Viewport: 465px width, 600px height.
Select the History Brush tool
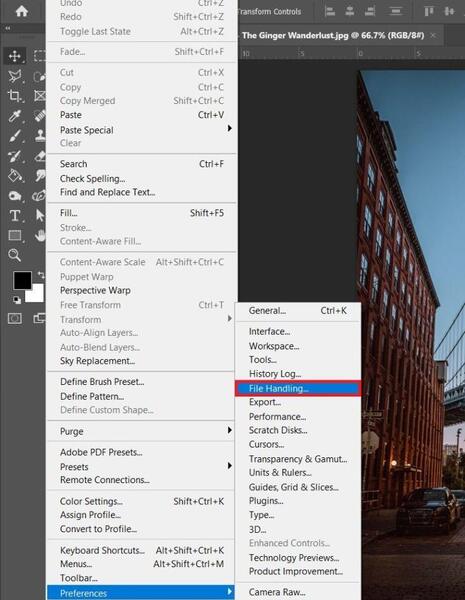pos(15,156)
